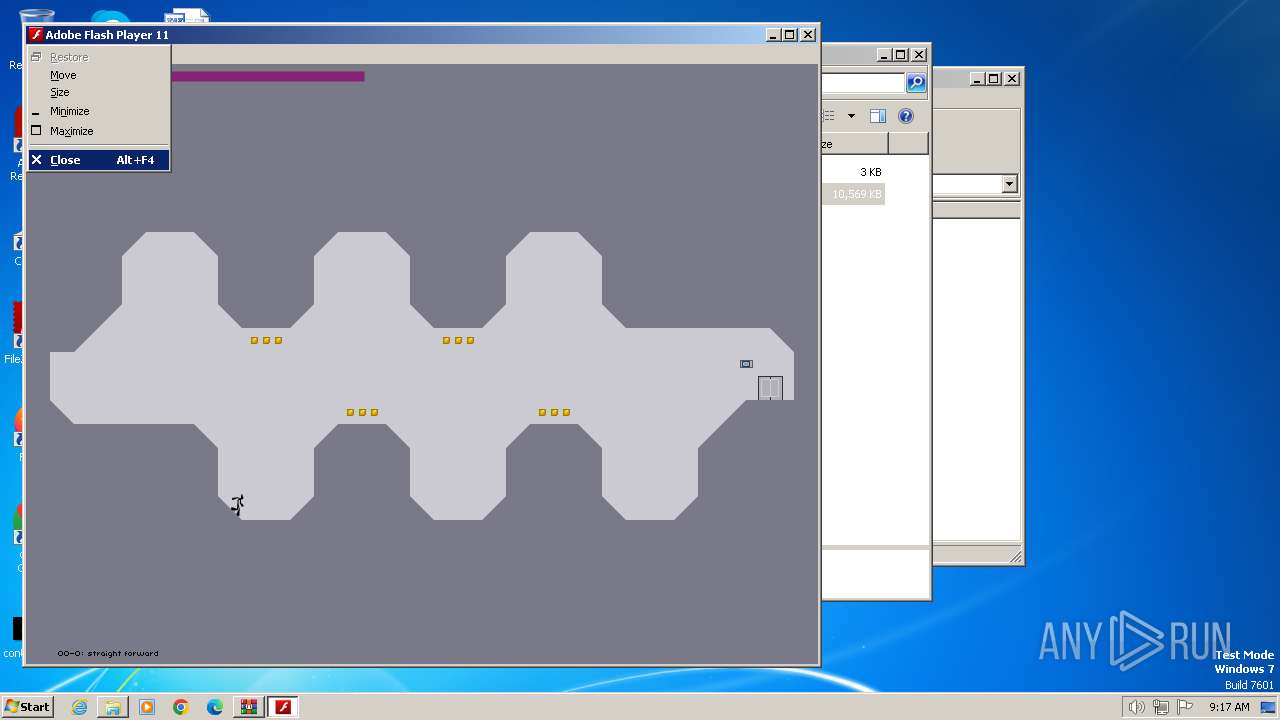Click the exit door in the level

coord(770,388)
